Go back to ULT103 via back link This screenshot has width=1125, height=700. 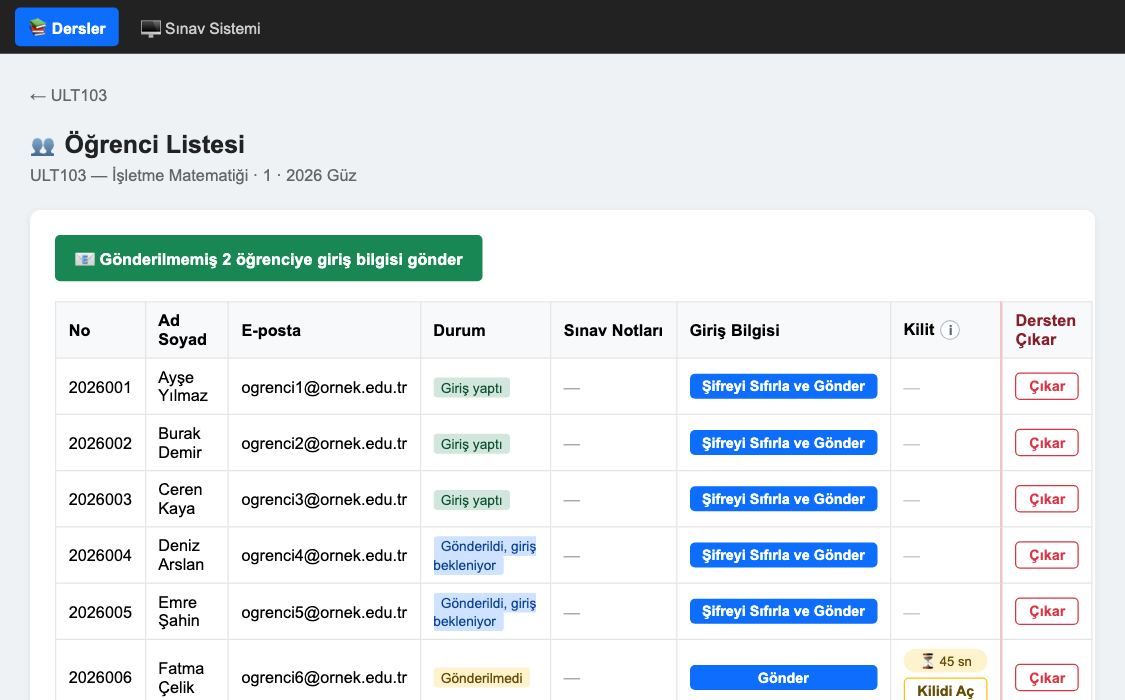tap(68, 95)
